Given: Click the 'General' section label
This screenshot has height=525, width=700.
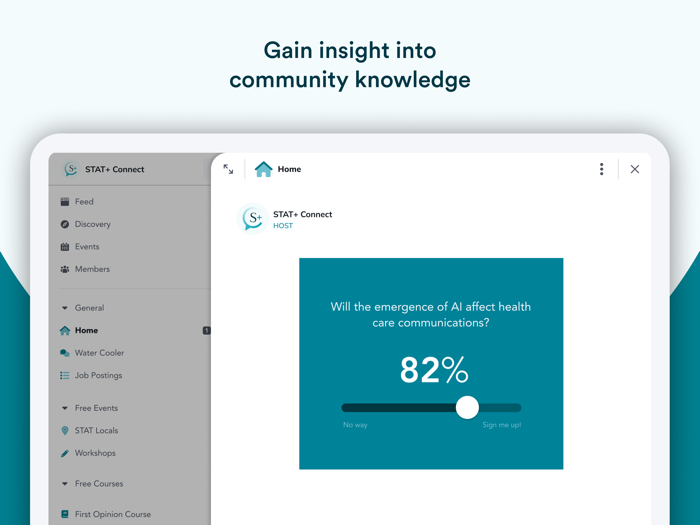Looking at the screenshot, I should click(x=89, y=308).
